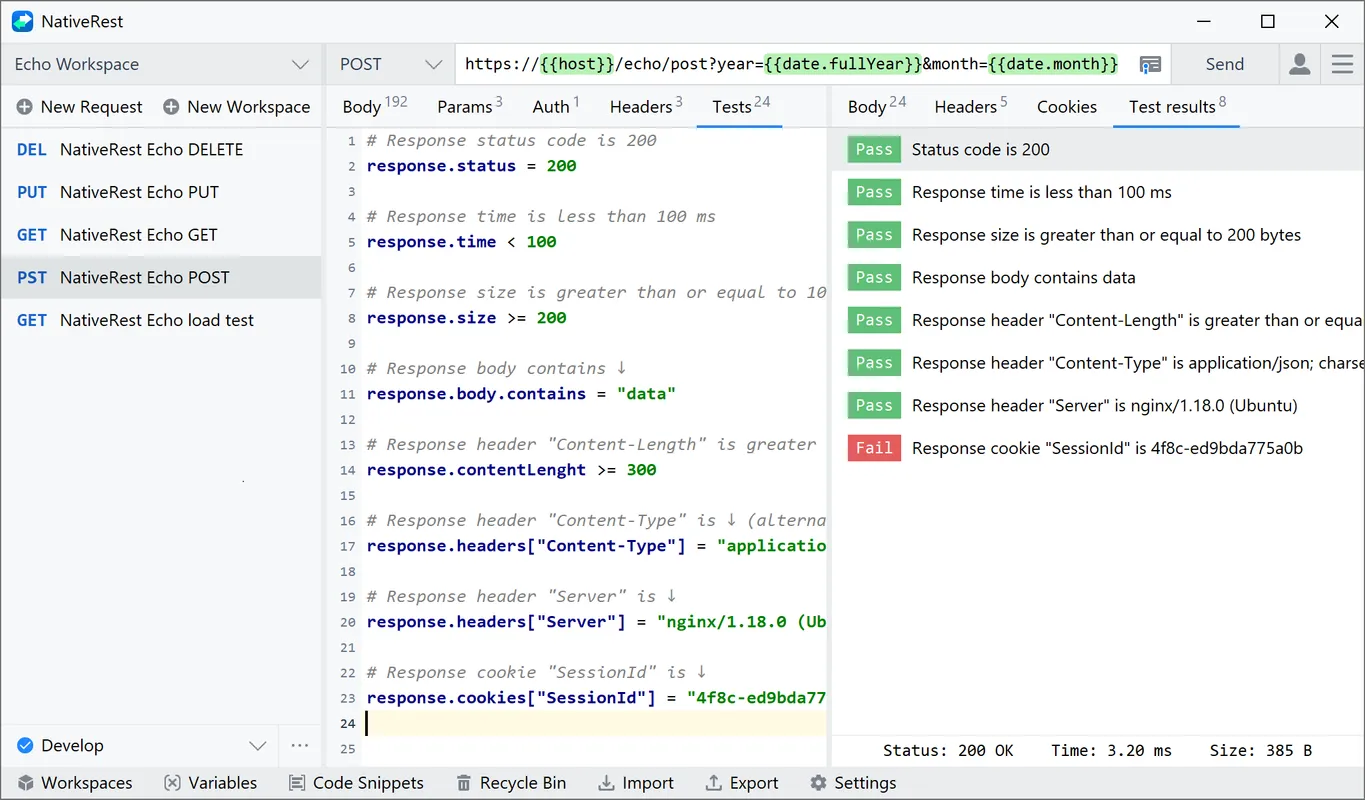The width and height of the screenshot is (1365, 800).
Task: Click inside the request URL field
Action: click(790, 64)
